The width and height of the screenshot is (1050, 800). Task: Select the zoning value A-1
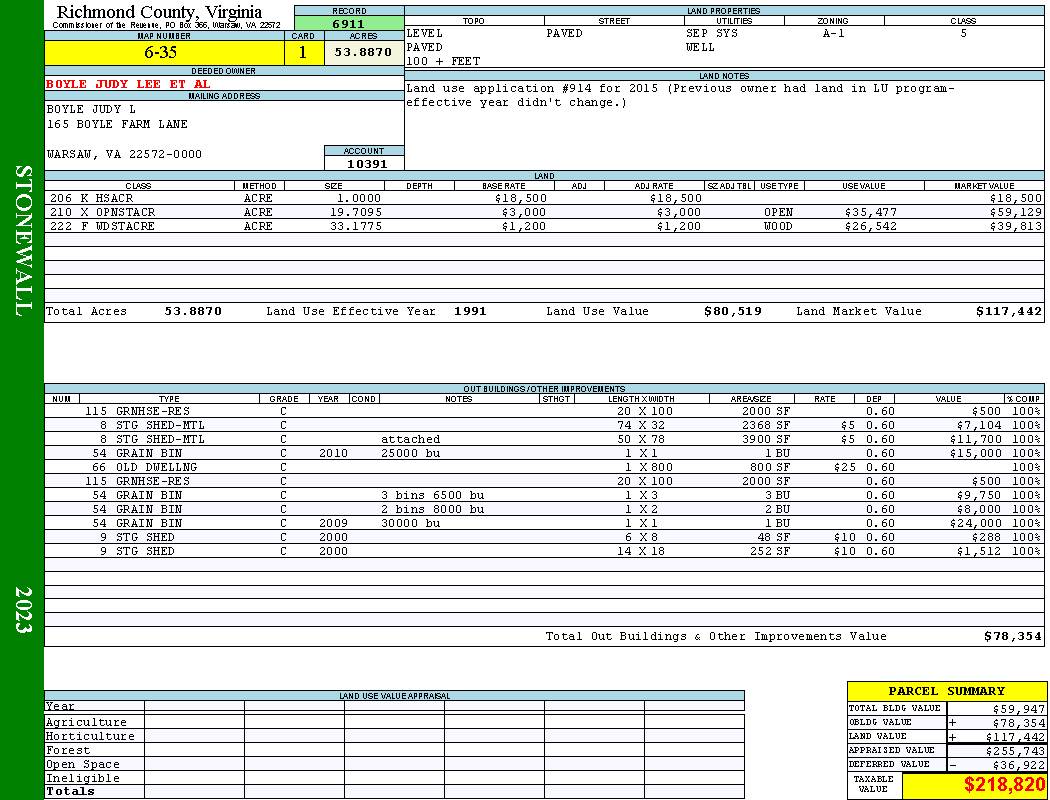coord(832,33)
